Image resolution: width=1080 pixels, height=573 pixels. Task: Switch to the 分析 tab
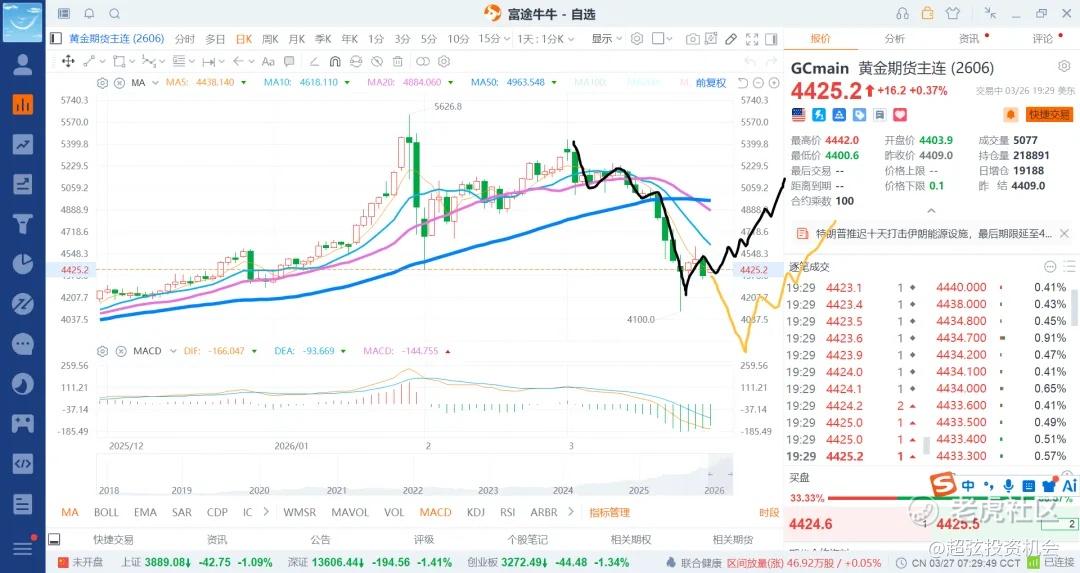click(x=894, y=39)
